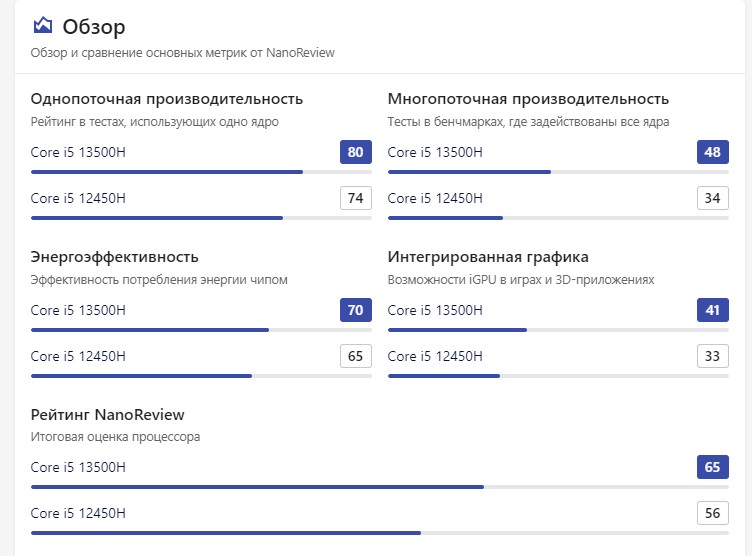Viewport: 752px width, 556px height.
Task: Click 'Эффективность потребления энергии чипом' text
Action: pos(159,280)
